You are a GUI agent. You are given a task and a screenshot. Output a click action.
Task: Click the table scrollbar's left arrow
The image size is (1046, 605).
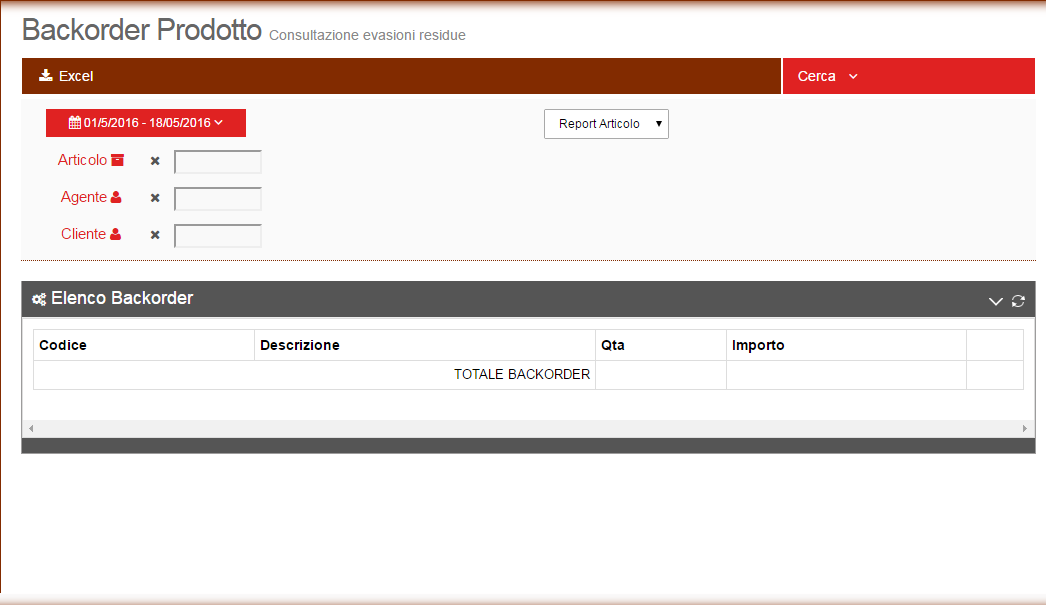[x=30, y=429]
